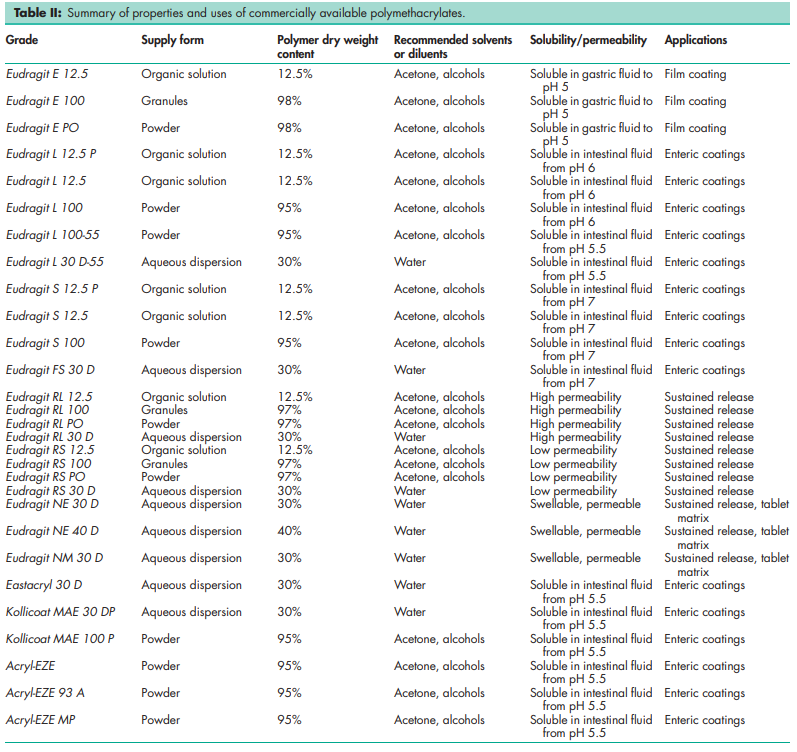Click Granules in the Eudragit E 100 row

tap(164, 101)
